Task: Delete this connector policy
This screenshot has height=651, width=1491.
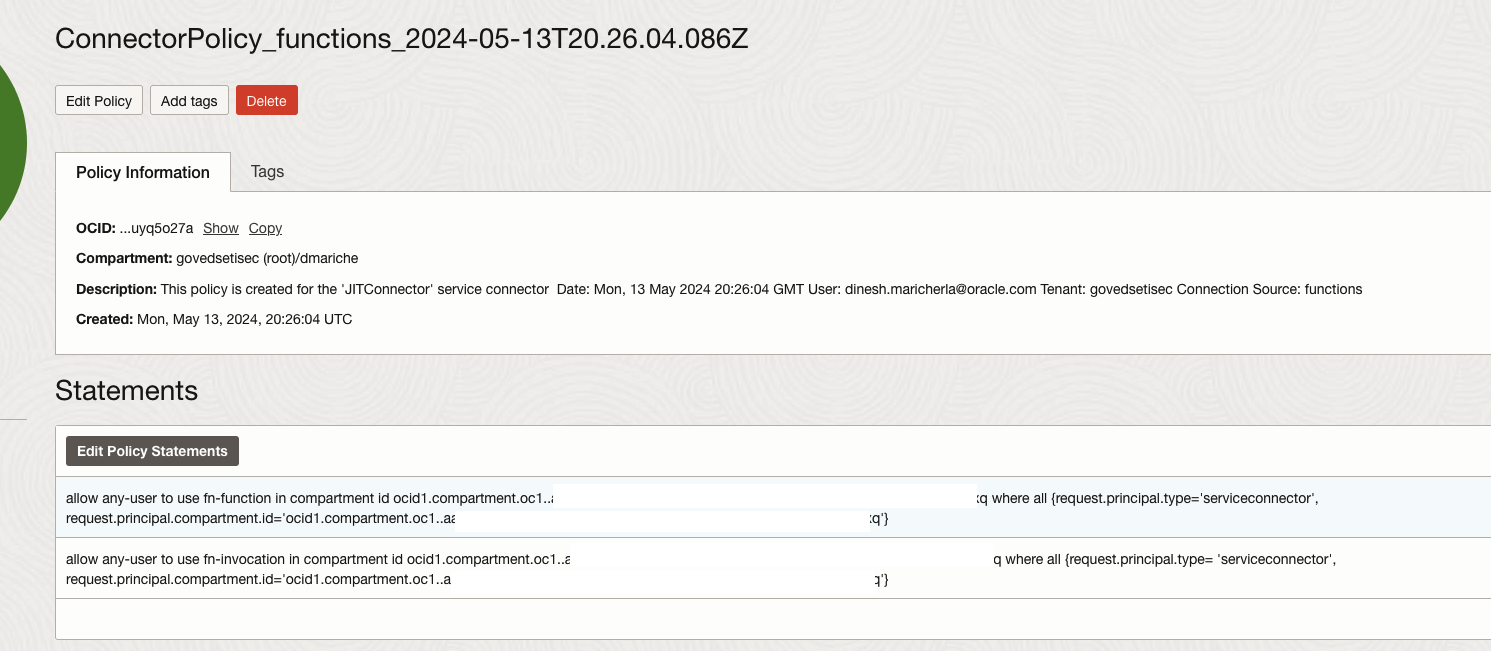Action: pos(267,101)
